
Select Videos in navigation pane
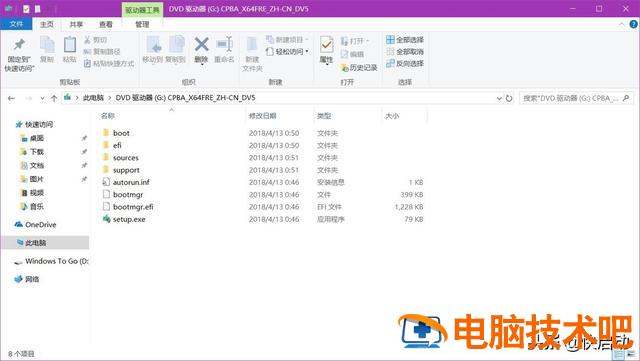click(x=37, y=193)
